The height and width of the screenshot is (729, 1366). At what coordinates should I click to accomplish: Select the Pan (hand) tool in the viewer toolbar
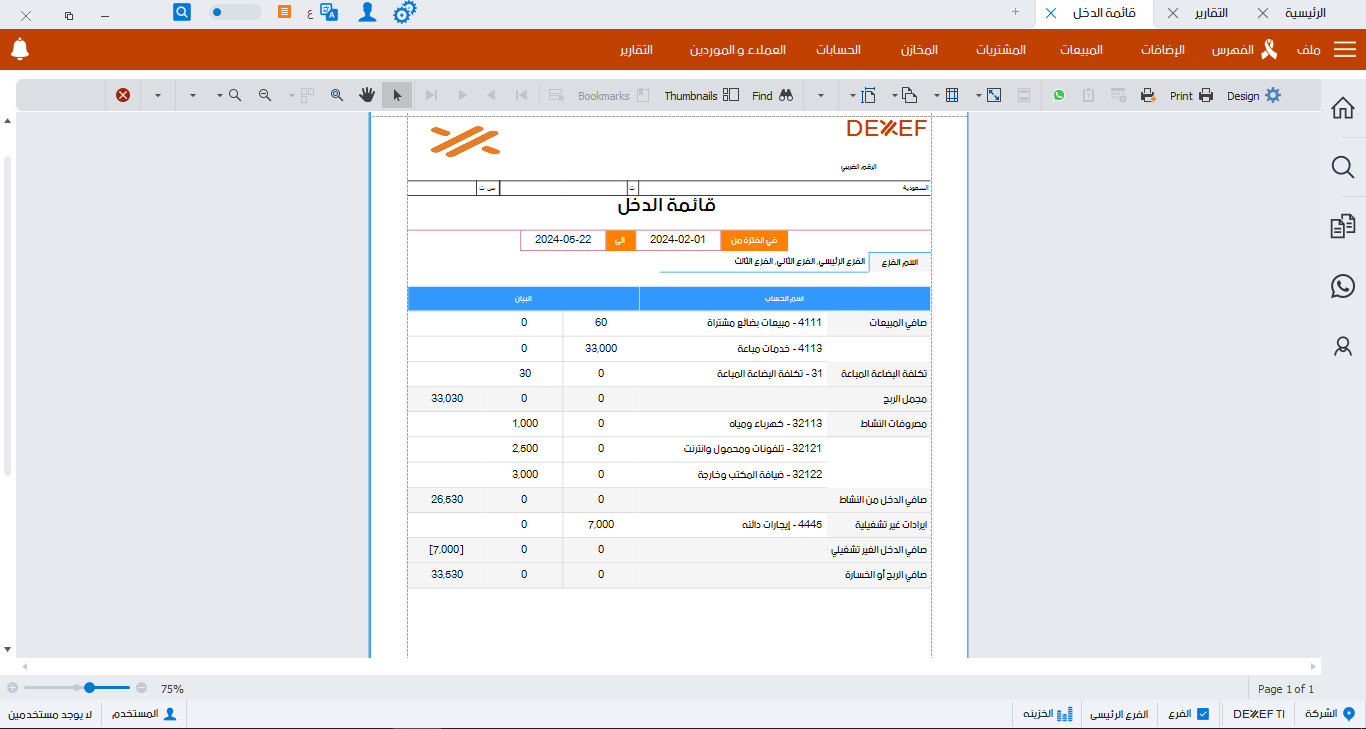[x=366, y=95]
